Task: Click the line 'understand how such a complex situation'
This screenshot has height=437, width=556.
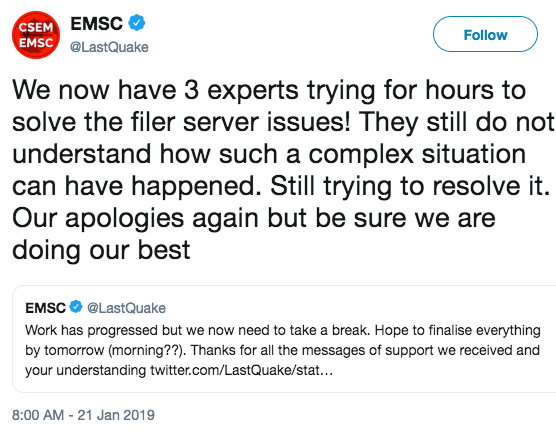Action: click(x=269, y=154)
